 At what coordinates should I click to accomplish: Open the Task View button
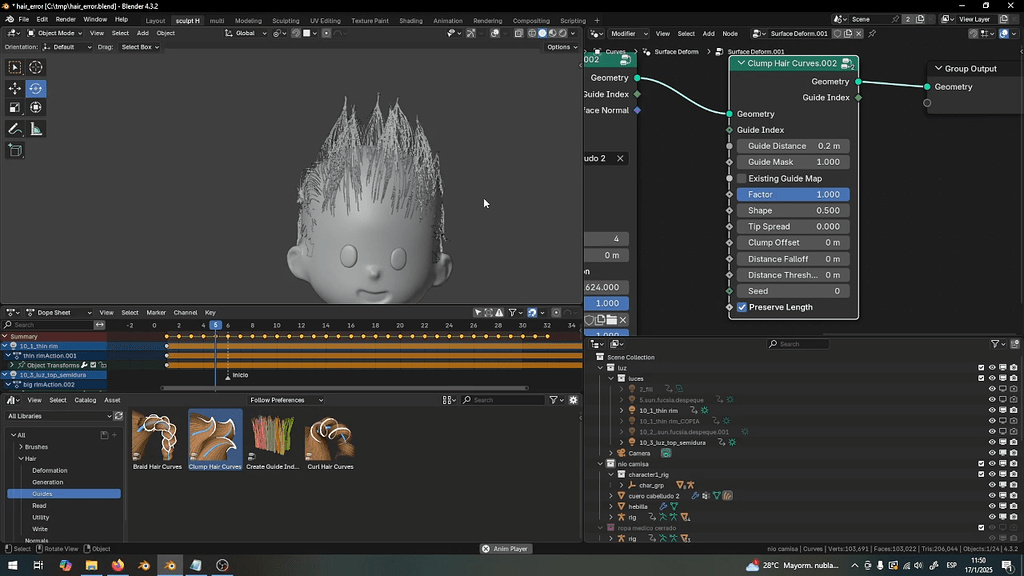click(39, 565)
